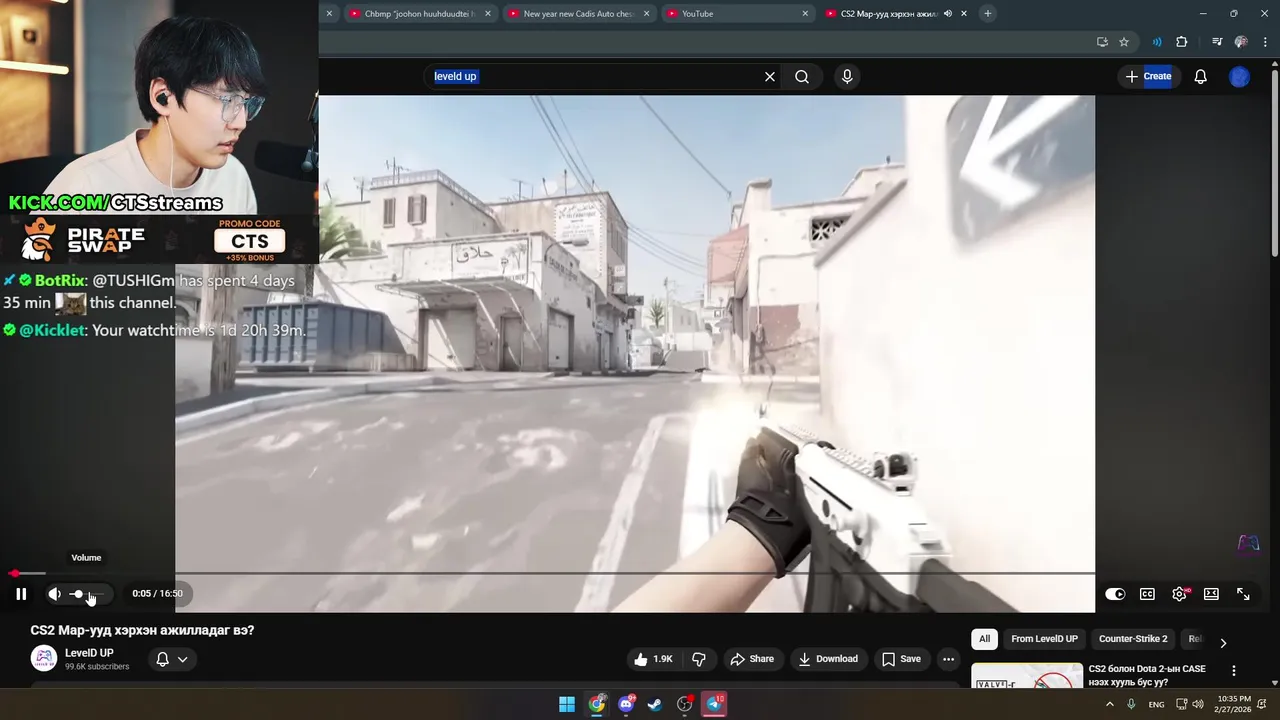Toggle closed captions CC button

coord(1147,594)
